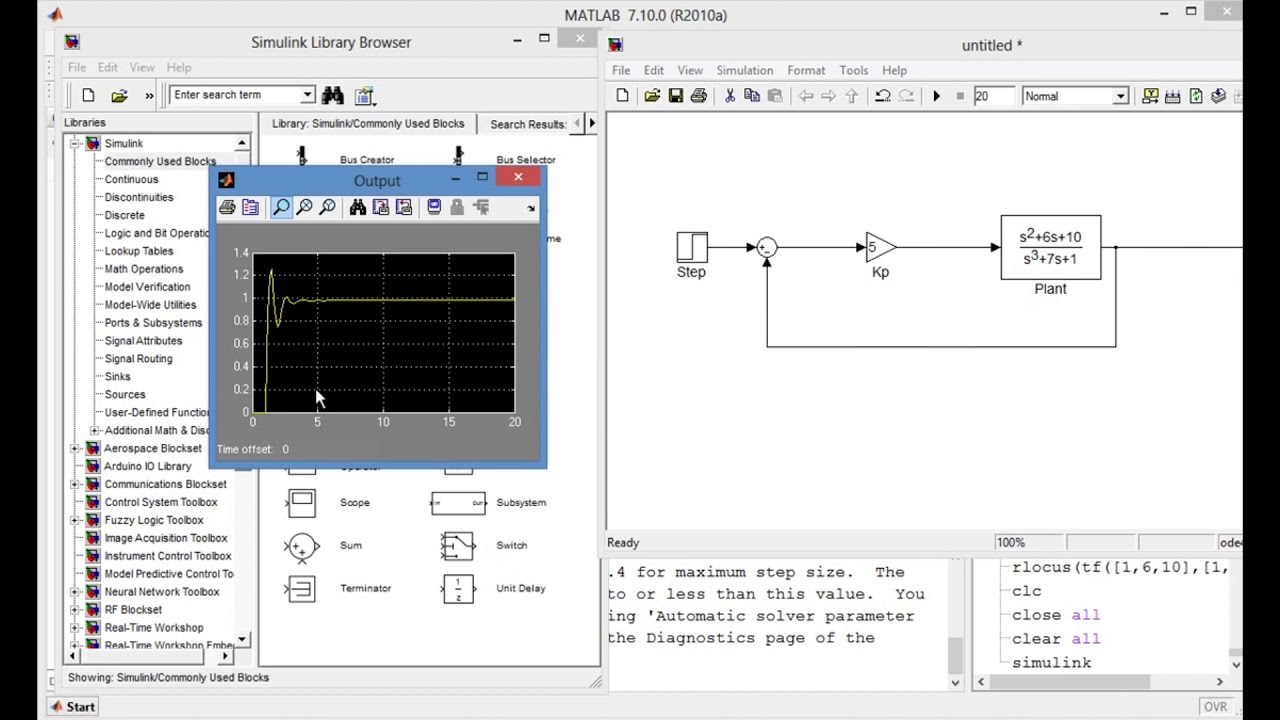
Task: Restore saved axes settings in scope
Action: coord(403,207)
